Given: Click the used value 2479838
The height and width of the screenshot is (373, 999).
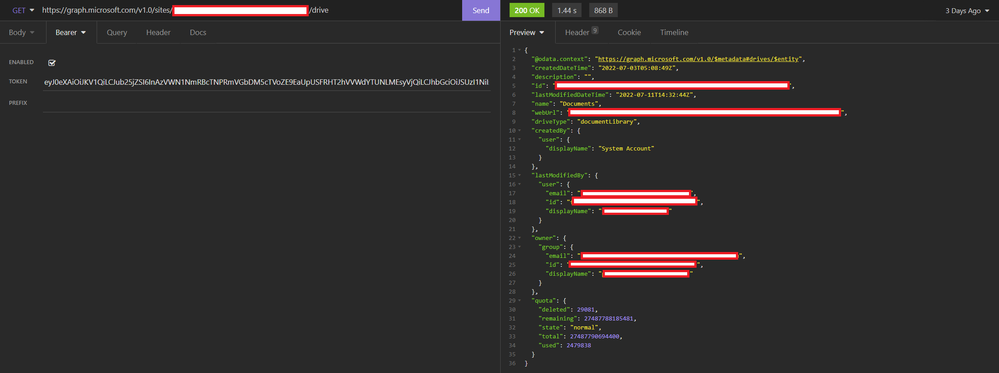Looking at the screenshot, I should (x=579, y=345).
